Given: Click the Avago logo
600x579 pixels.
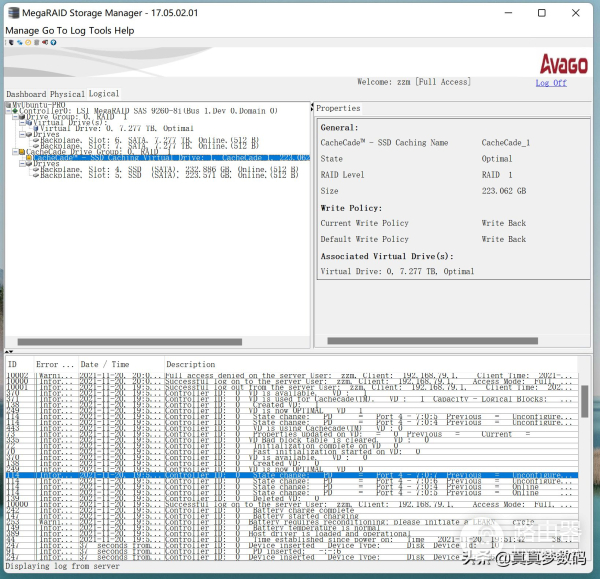Looking at the screenshot, I should [563, 64].
